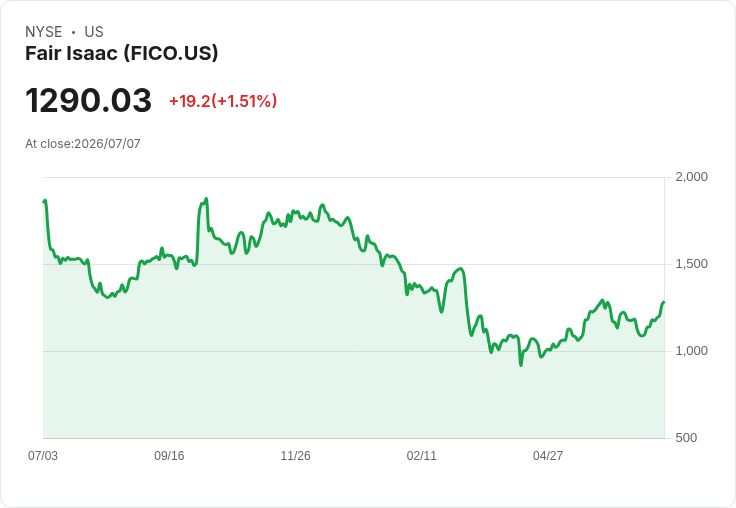The height and width of the screenshot is (508, 736).
Task: Click the NYSE exchange label
Action: click(x=44, y=32)
